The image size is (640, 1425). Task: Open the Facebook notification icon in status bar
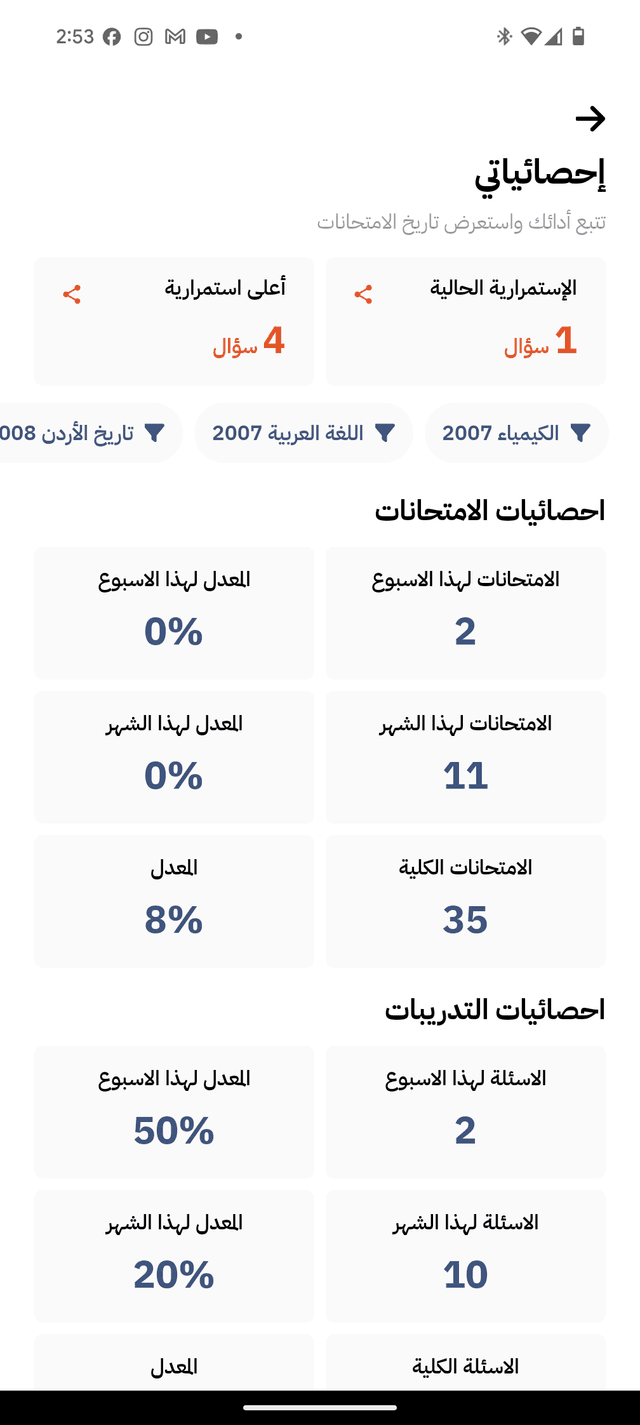(x=112, y=35)
